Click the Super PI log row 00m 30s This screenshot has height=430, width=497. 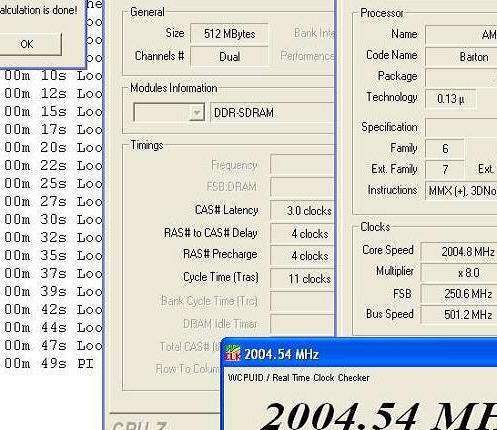(x=53, y=220)
